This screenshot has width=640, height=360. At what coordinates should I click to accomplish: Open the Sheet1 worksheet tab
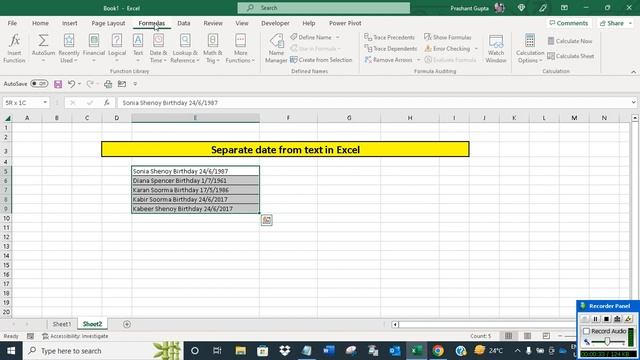click(x=62, y=324)
